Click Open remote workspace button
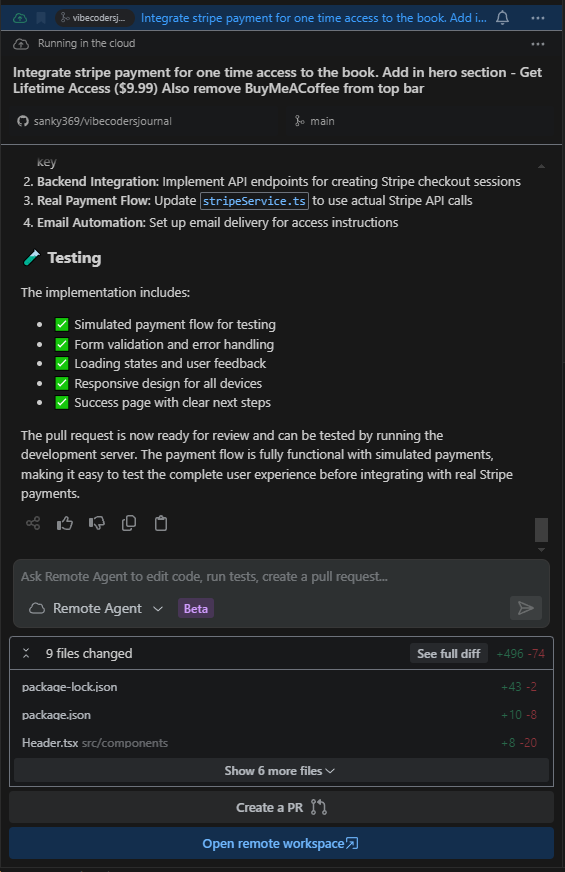The height and width of the screenshot is (872, 565). 281,844
